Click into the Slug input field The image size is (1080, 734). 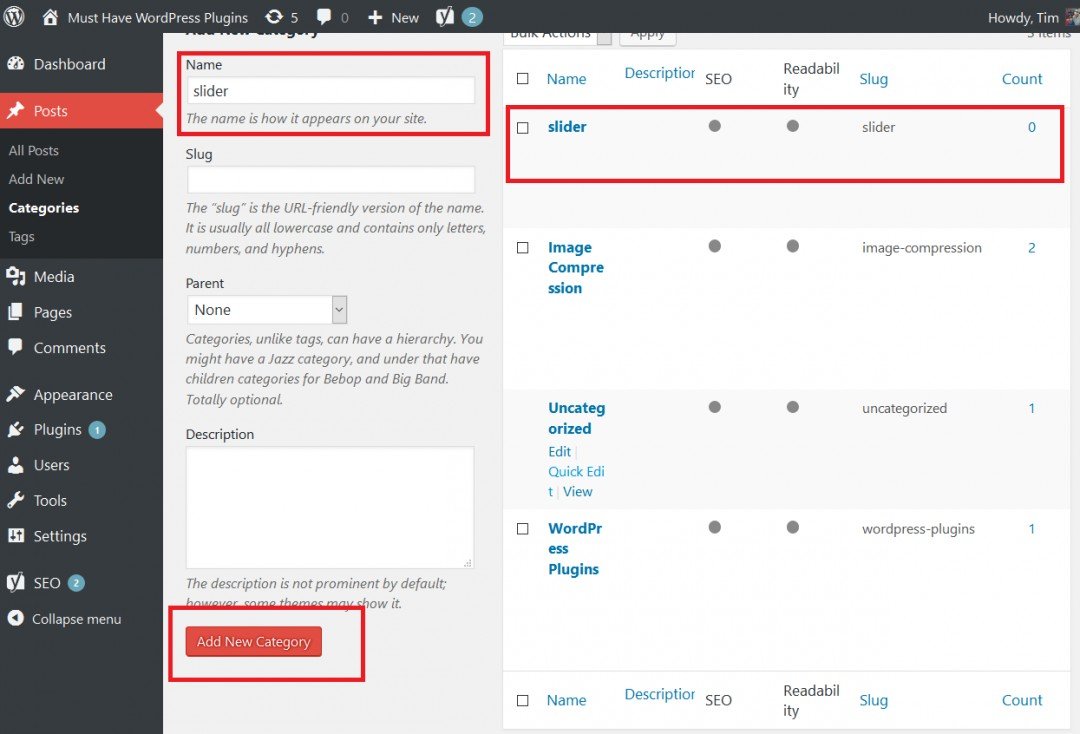click(331, 180)
